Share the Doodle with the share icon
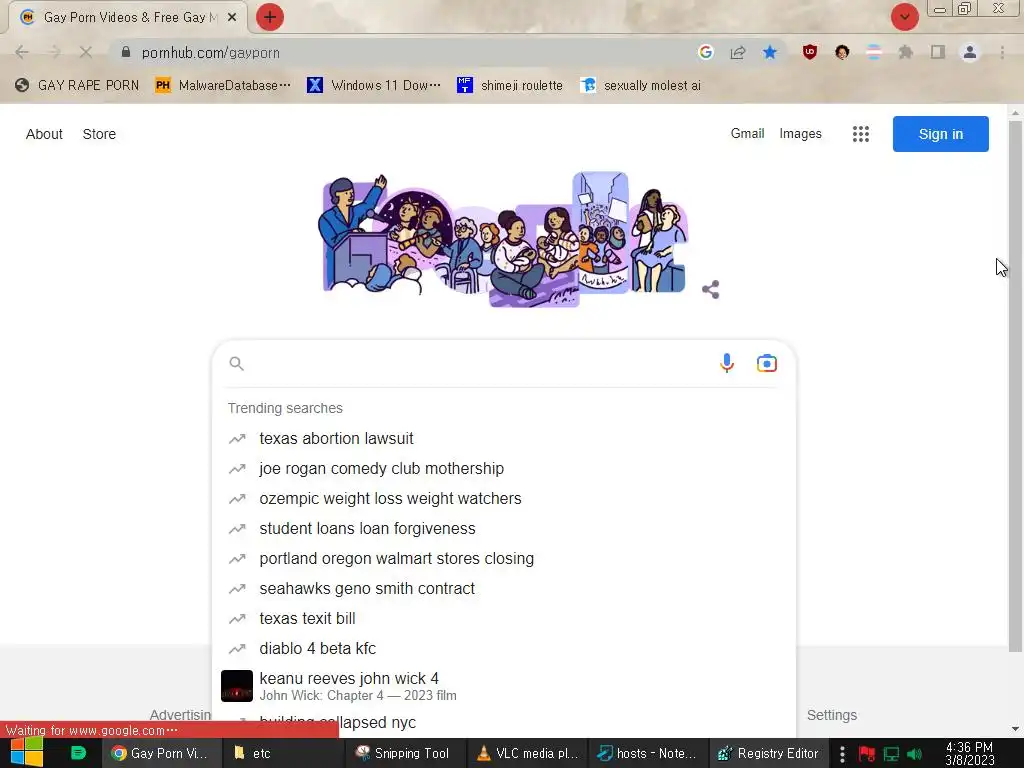The image size is (1024, 768). (x=711, y=289)
